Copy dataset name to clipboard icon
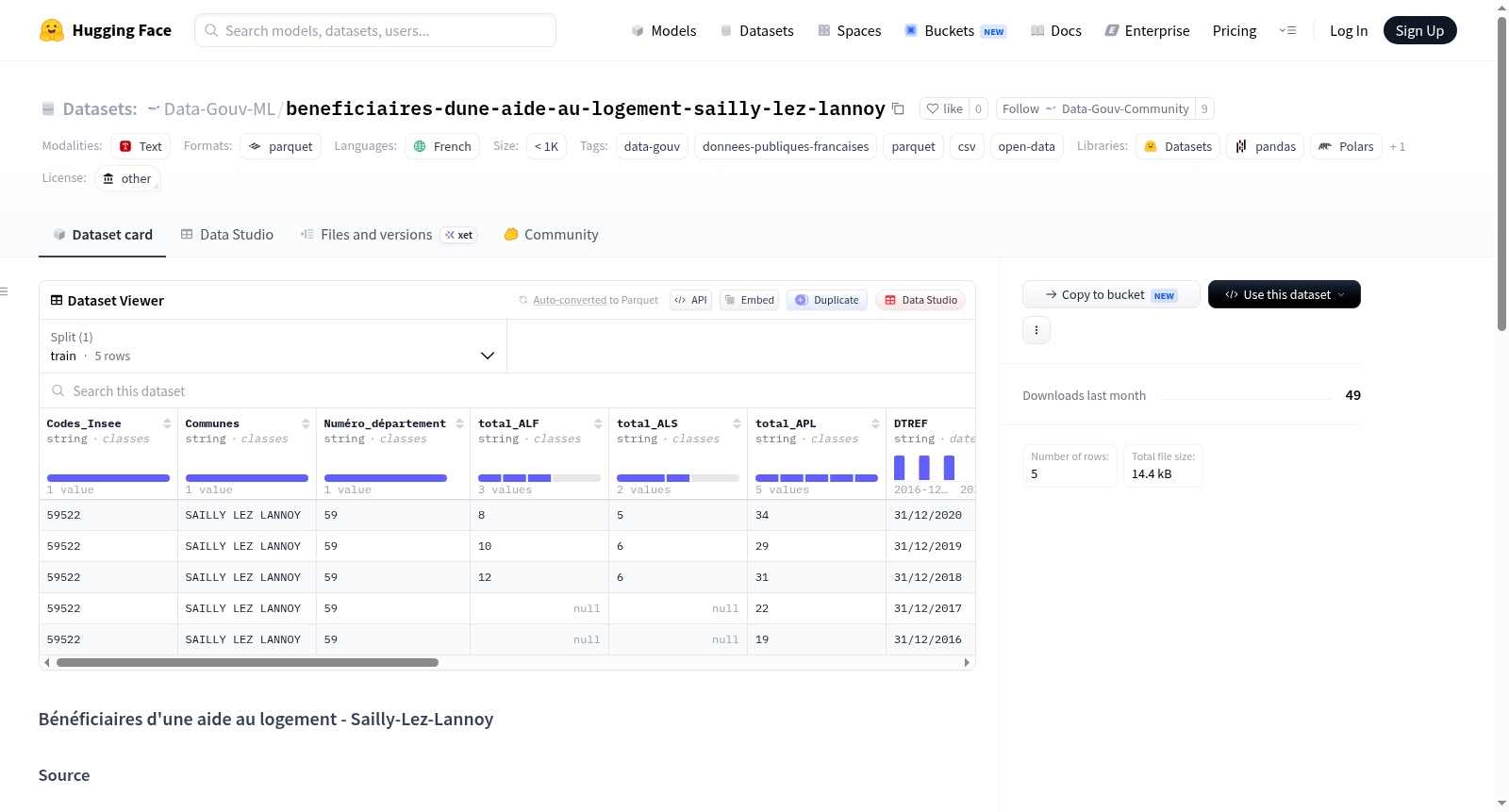Viewport: 1509px width, 812px height. click(898, 109)
